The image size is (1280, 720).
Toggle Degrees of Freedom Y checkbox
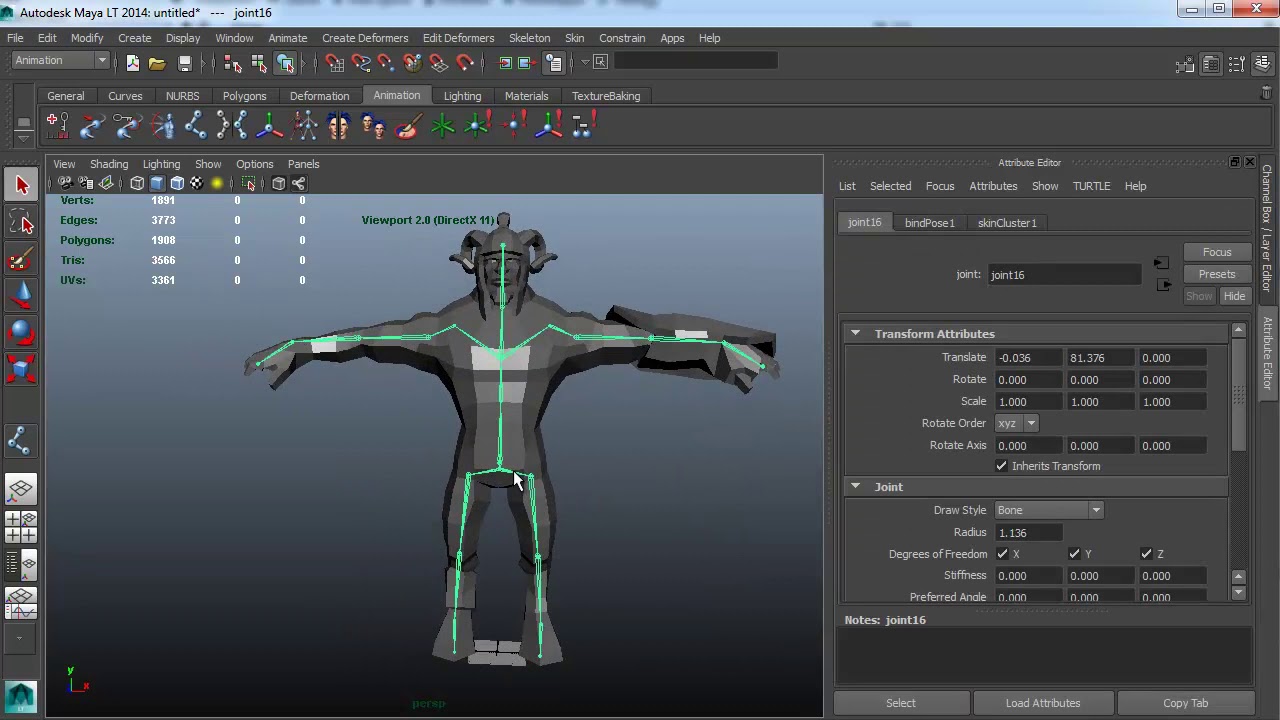[x=1074, y=554]
